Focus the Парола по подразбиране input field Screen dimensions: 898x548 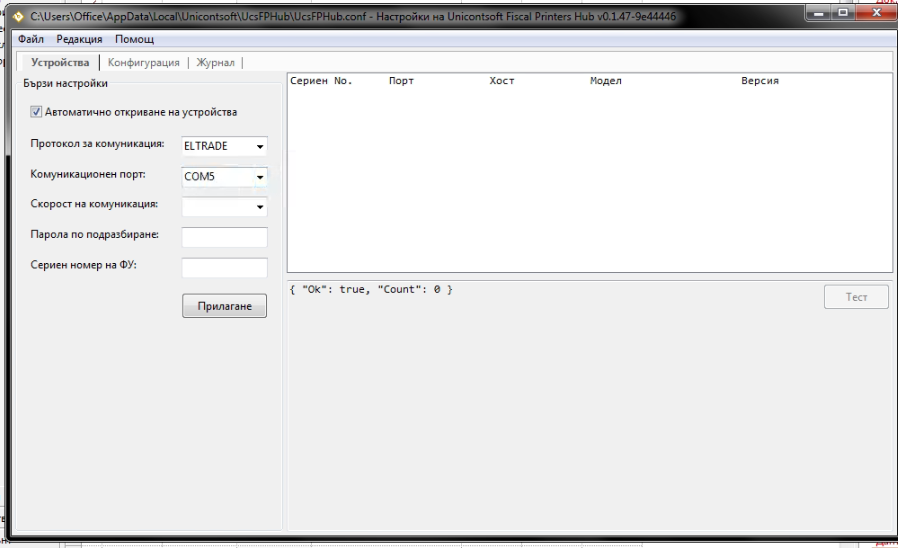(224, 237)
